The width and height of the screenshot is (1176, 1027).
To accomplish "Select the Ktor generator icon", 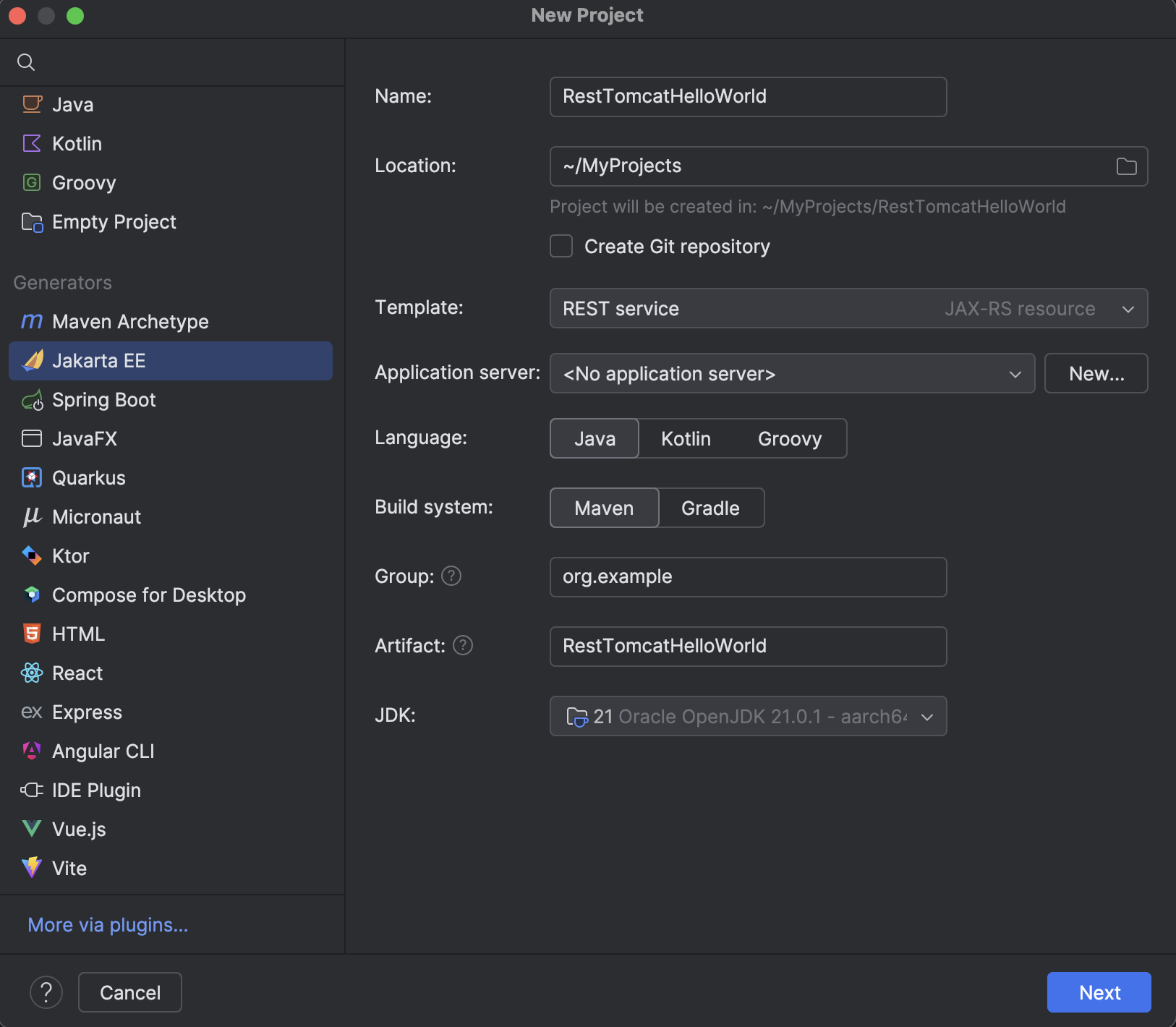I will (32, 555).
